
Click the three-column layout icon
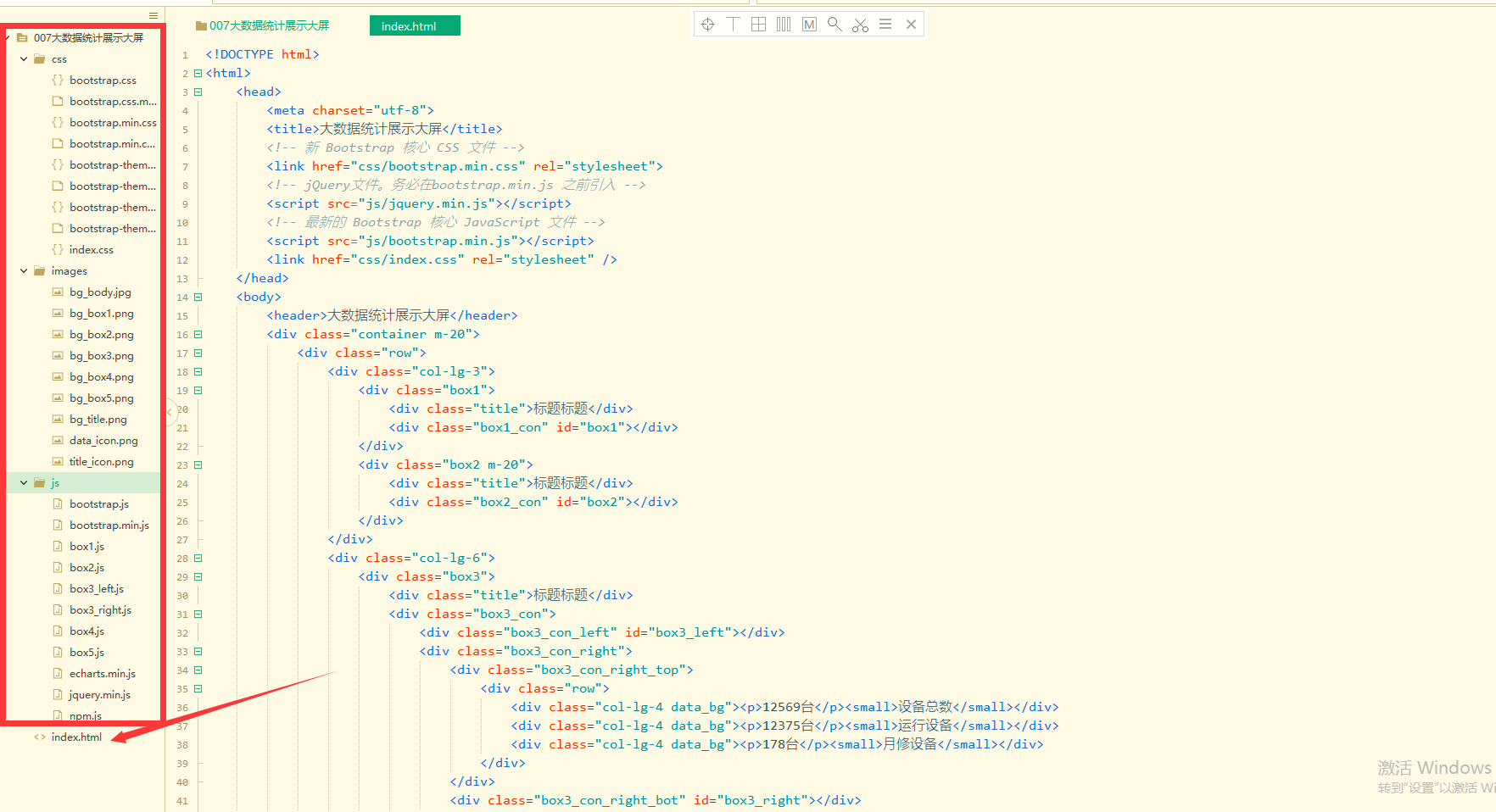pyautogui.click(x=784, y=25)
